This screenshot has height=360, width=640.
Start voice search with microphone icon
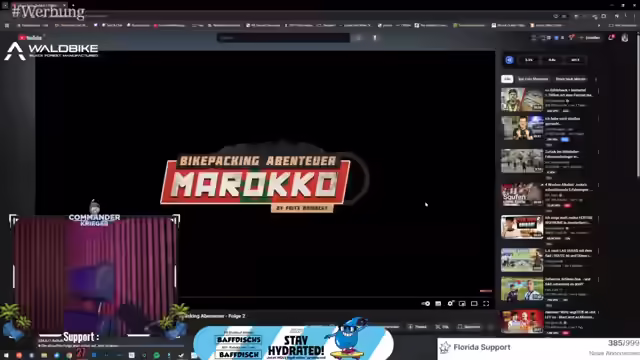coord(375,38)
